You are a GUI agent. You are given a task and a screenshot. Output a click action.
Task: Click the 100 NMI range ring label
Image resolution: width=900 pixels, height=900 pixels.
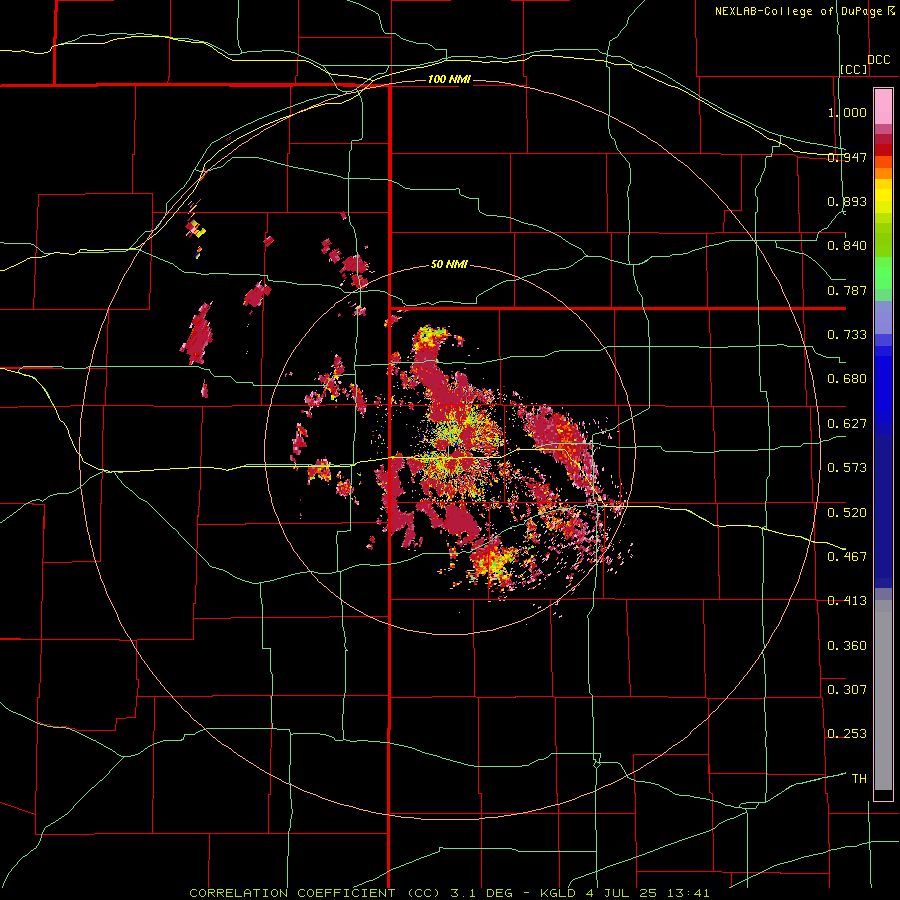click(449, 79)
